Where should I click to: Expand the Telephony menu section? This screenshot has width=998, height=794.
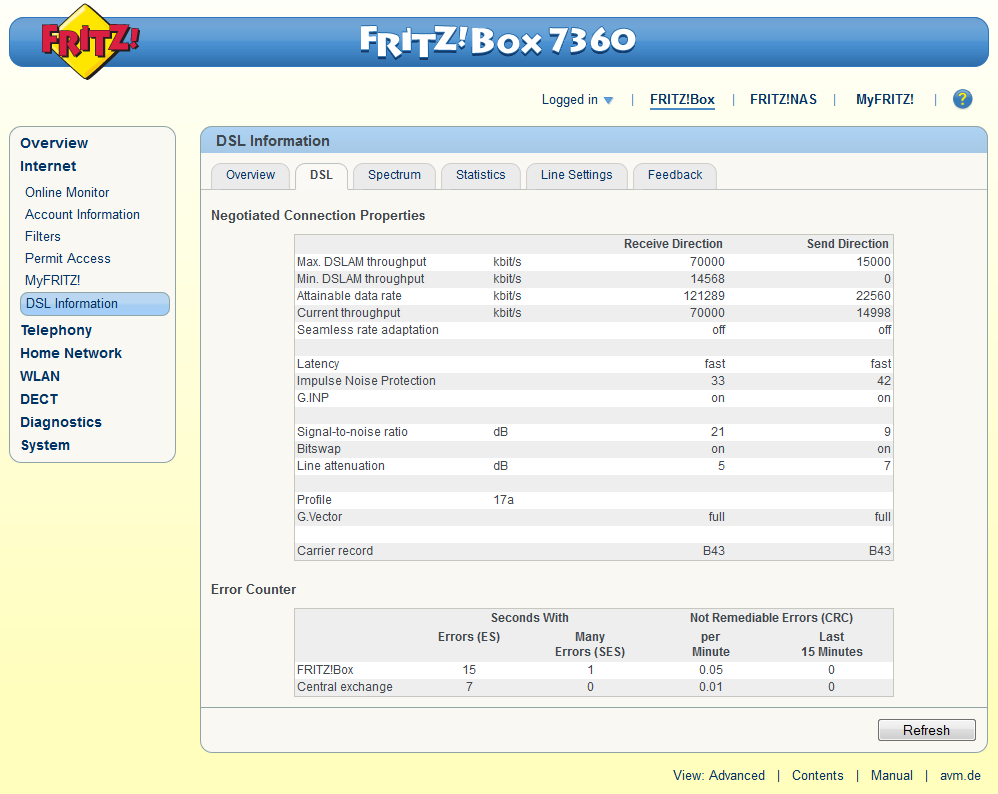pyautogui.click(x=56, y=330)
